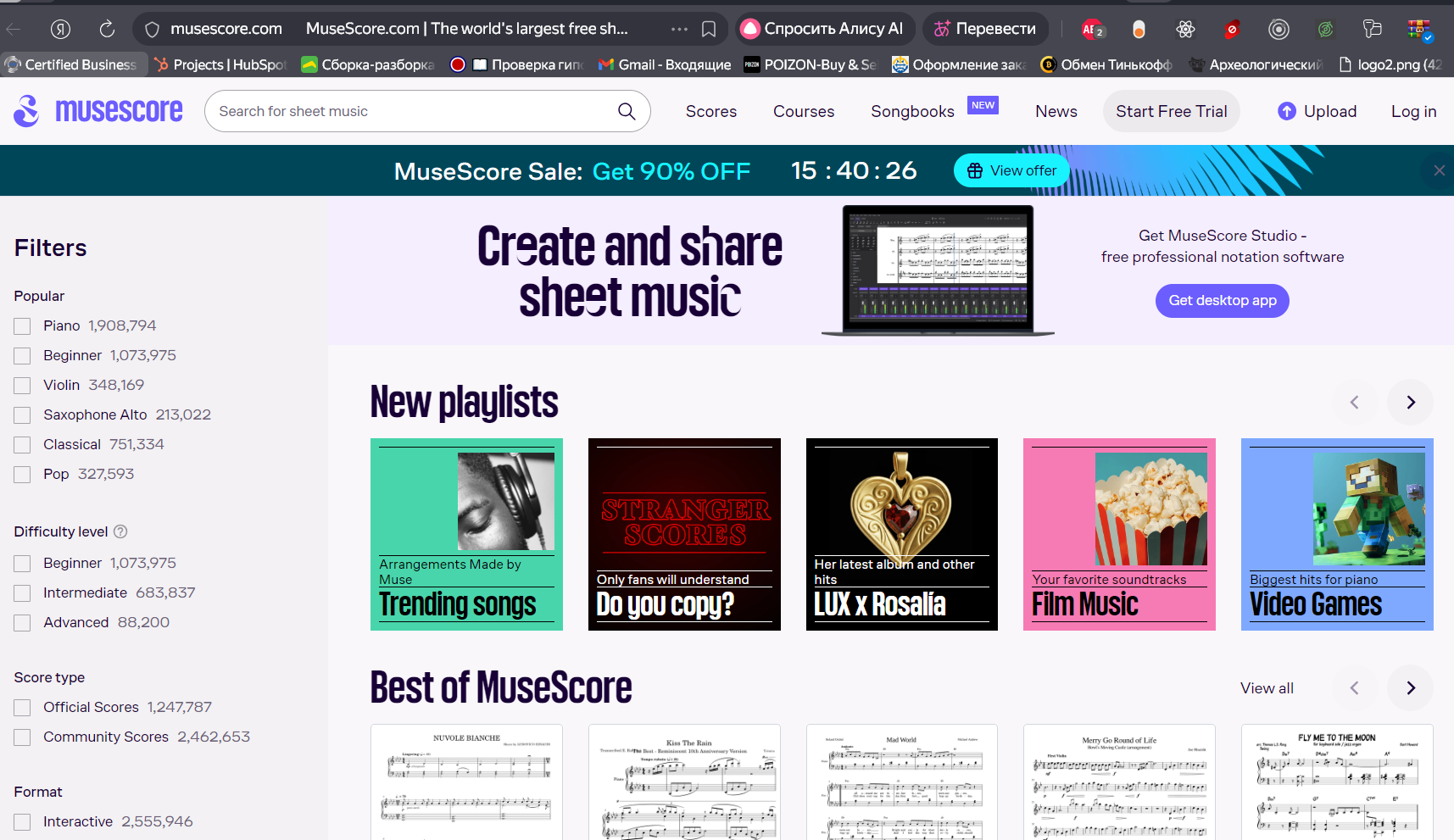Click the Get desktop app button

pos(1223,300)
